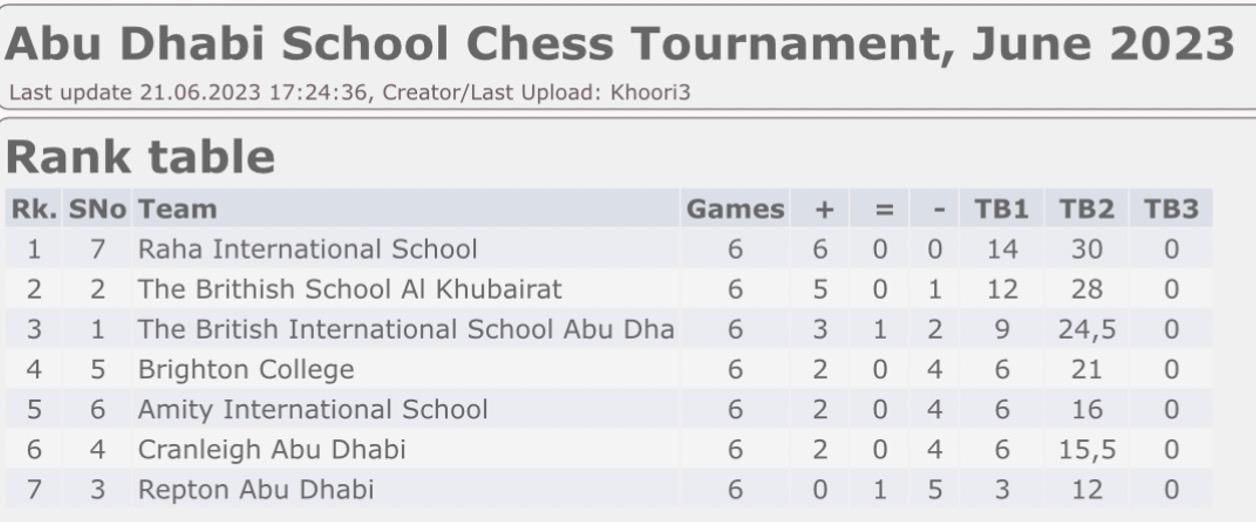This screenshot has width=1256, height=522.
Task: Click the plus wins column header
Action: (824, 209)
